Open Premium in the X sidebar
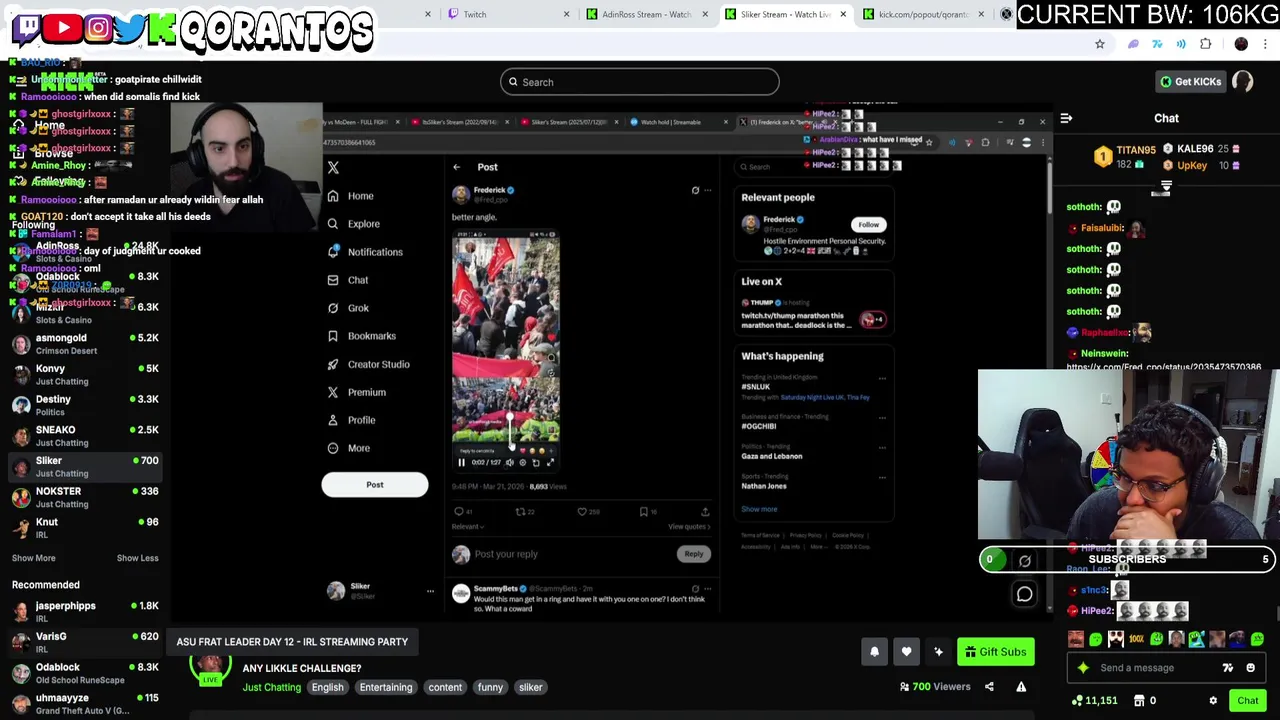 coord(357,392)
